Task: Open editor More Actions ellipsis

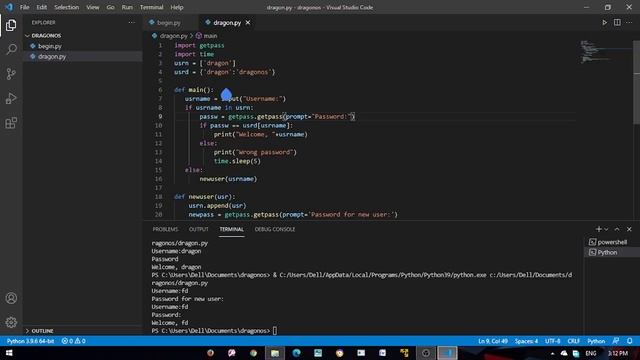Action: click(629, 22)
